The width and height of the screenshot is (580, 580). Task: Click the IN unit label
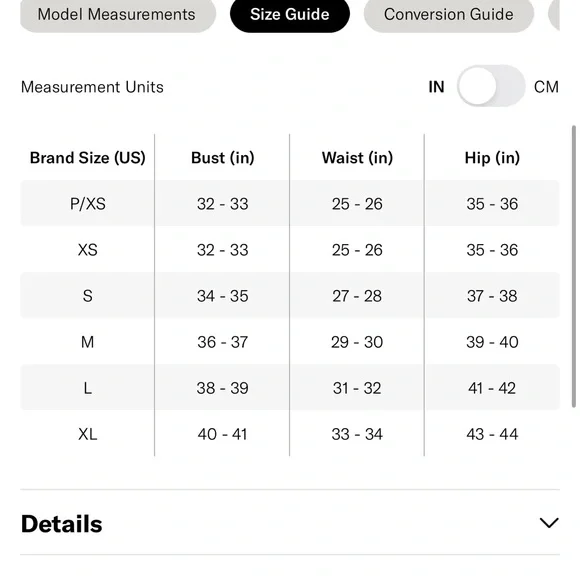[x=436, y=87]
